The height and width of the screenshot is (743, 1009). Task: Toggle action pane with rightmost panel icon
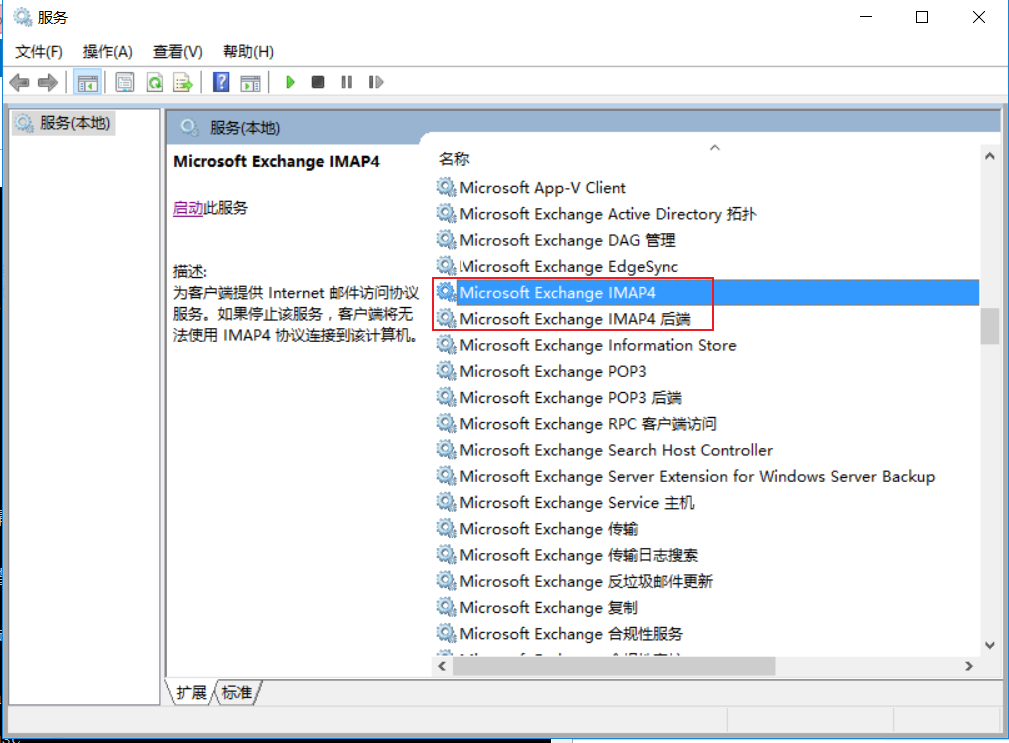coord(249,82)
